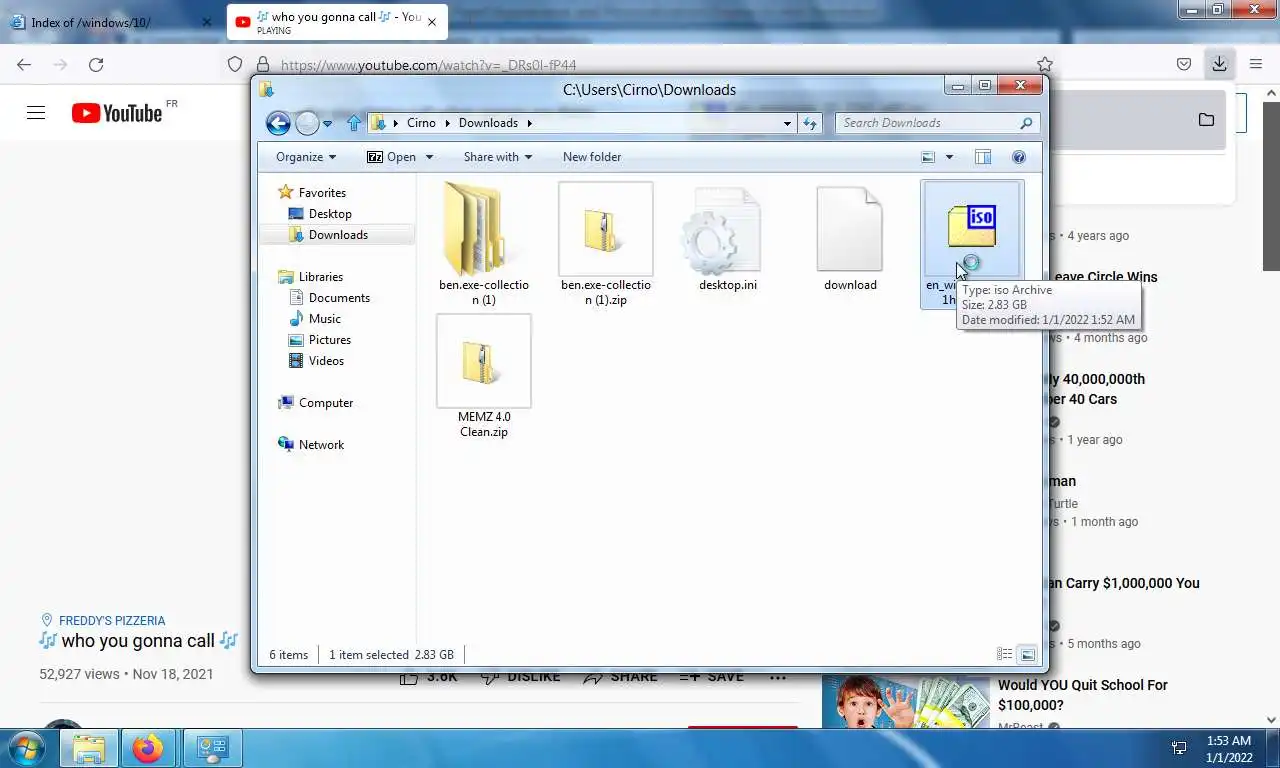The width and height of the screenshot is (1280, 768).
Task: Click the magnifier icon in Search Downloads
Action: [x=1026, y=123]
